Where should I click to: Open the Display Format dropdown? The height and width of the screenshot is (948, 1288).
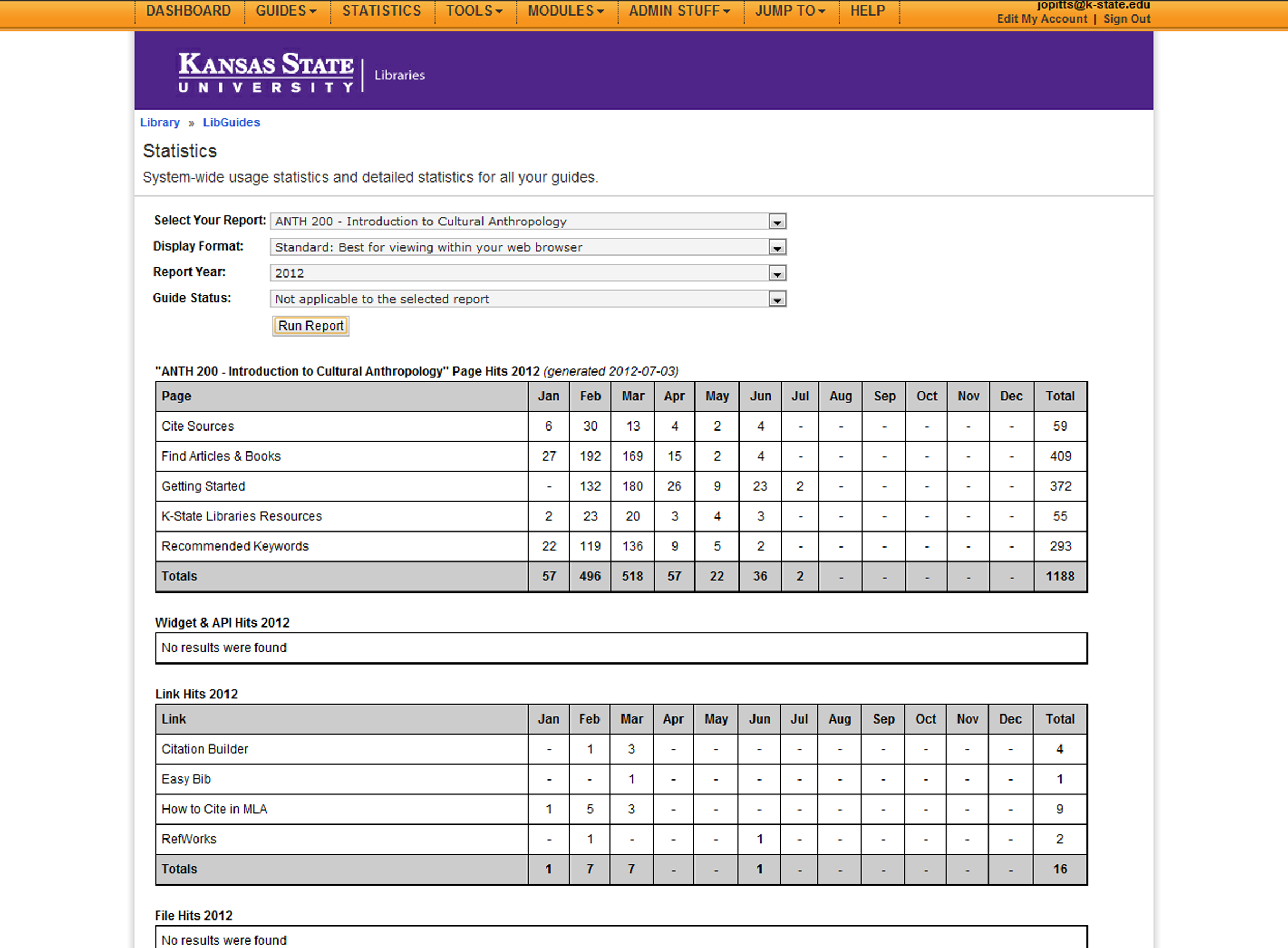[x=528, y=247]
